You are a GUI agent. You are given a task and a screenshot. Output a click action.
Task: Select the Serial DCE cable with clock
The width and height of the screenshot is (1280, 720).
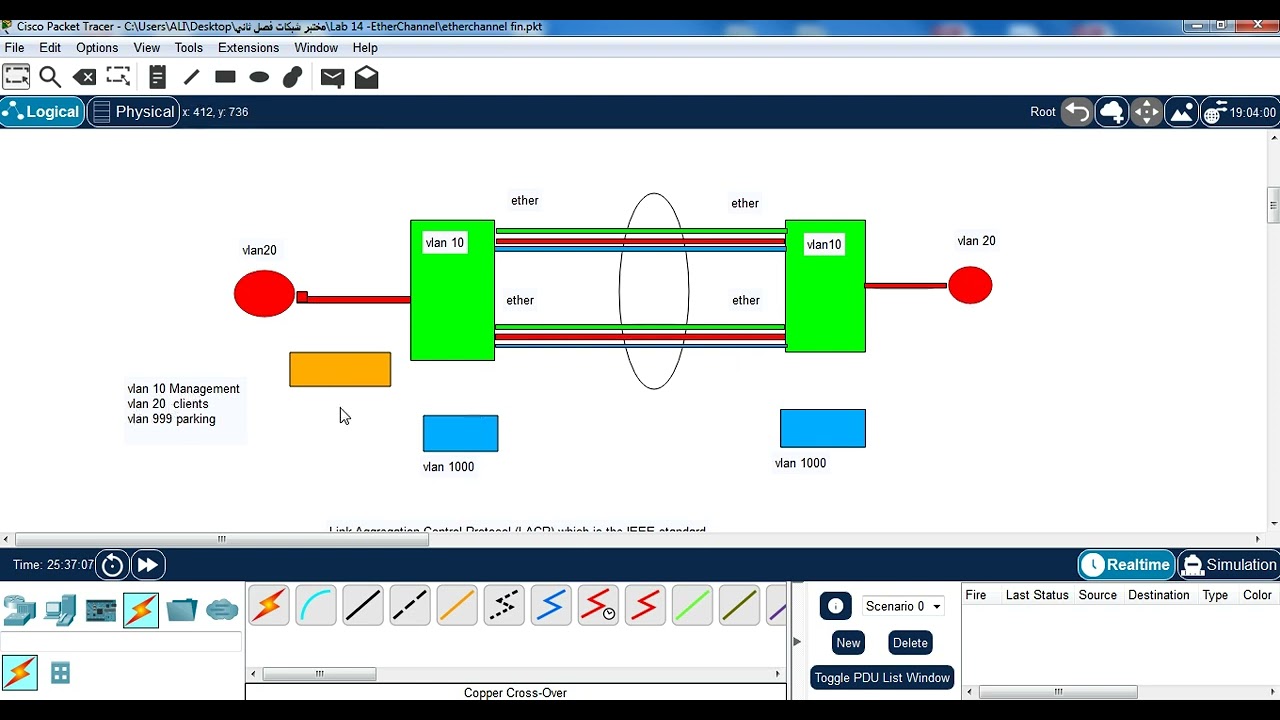(598, 606)
